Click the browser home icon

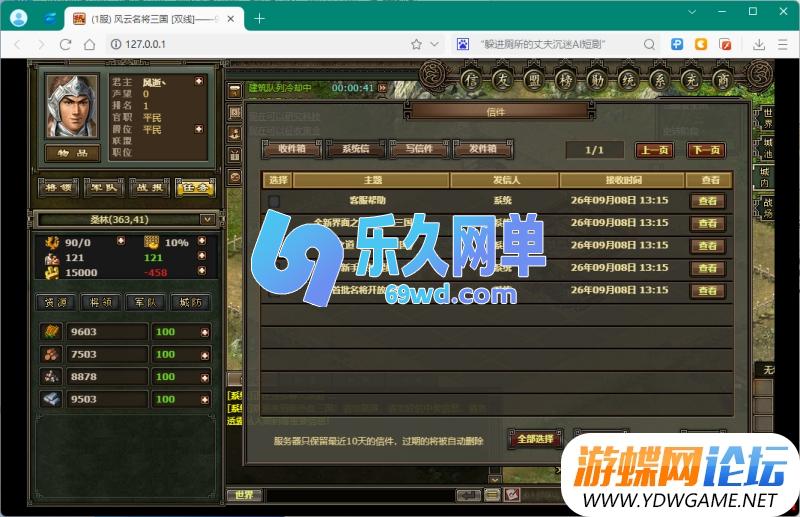pyautogui.click(x=89, y=44)
